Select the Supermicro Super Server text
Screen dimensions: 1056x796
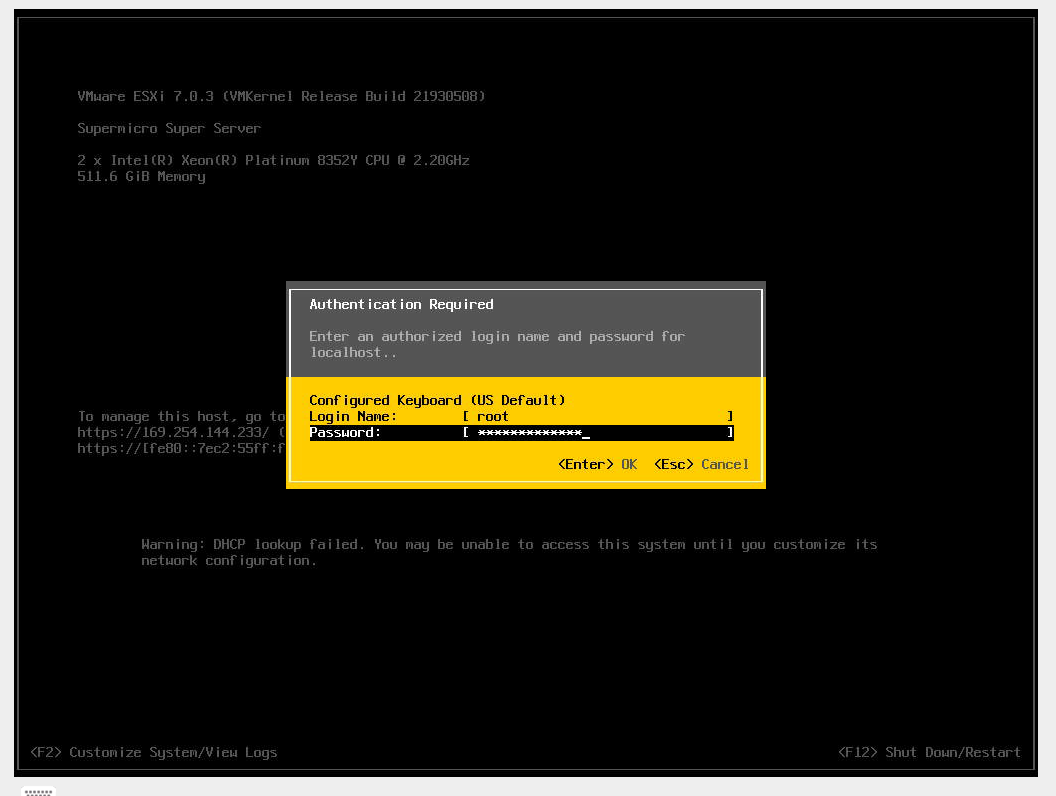coord(169,128)
